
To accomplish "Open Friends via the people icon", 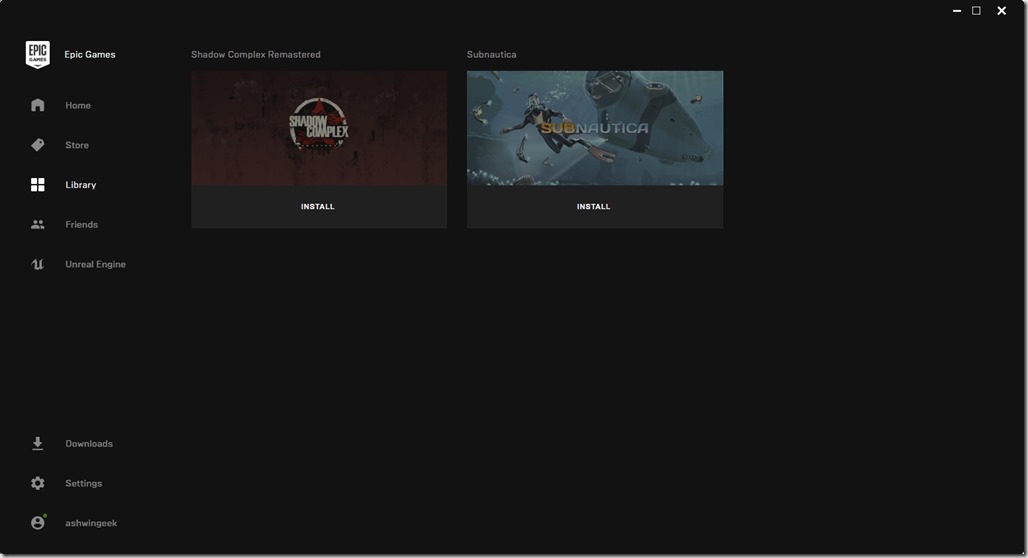I will tap(38, 225).
